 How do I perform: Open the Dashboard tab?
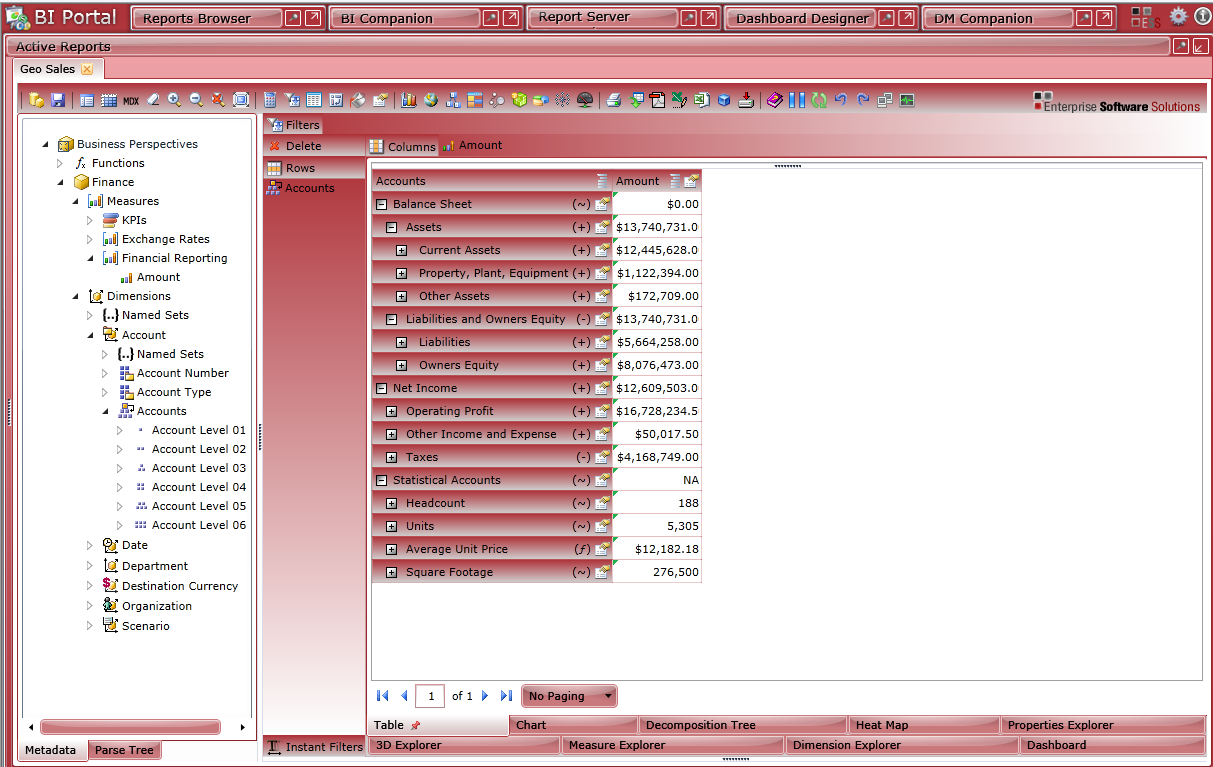point(1111,745)
